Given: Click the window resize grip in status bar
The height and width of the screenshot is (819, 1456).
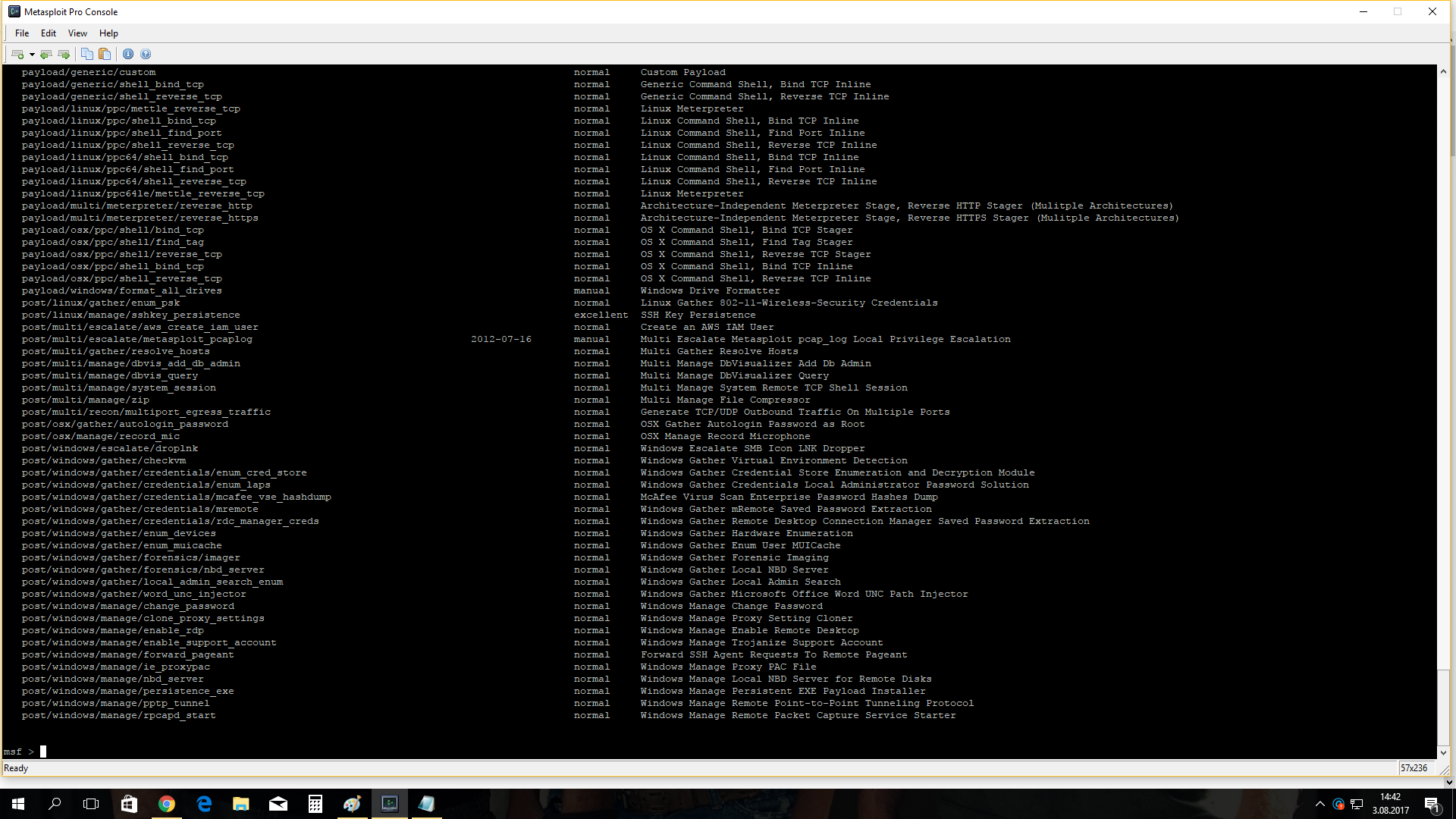Looking at the screenshot, I should [x=1444, y=769].
